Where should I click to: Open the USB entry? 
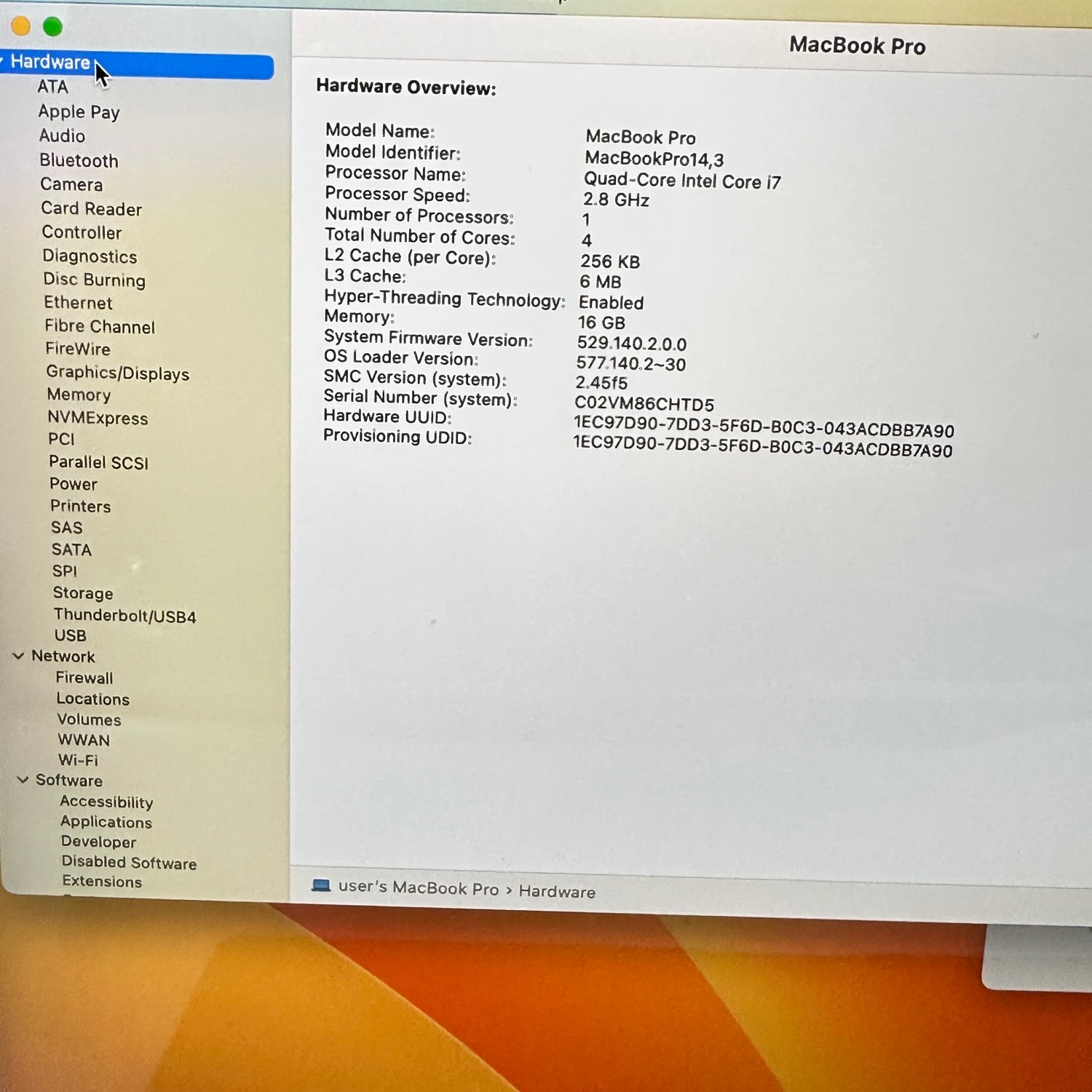coord(70,636)
